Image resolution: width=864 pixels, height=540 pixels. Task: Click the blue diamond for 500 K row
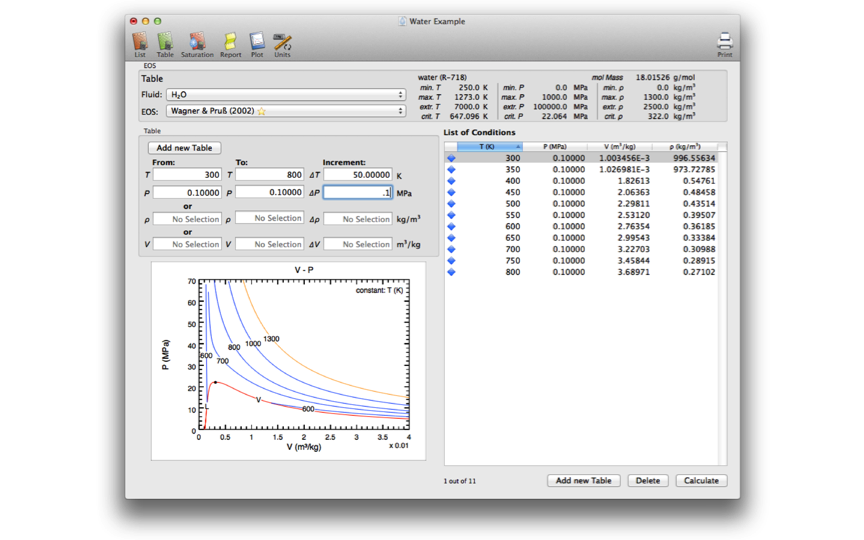[x=451, y=204]
